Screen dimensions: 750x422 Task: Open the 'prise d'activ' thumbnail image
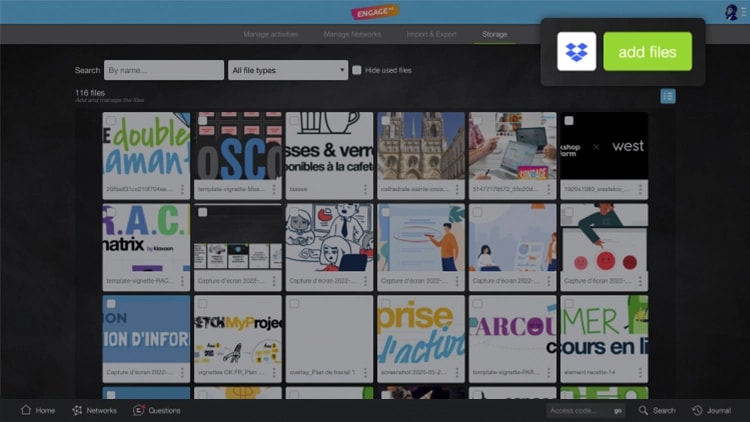click(x=420, y=329)
